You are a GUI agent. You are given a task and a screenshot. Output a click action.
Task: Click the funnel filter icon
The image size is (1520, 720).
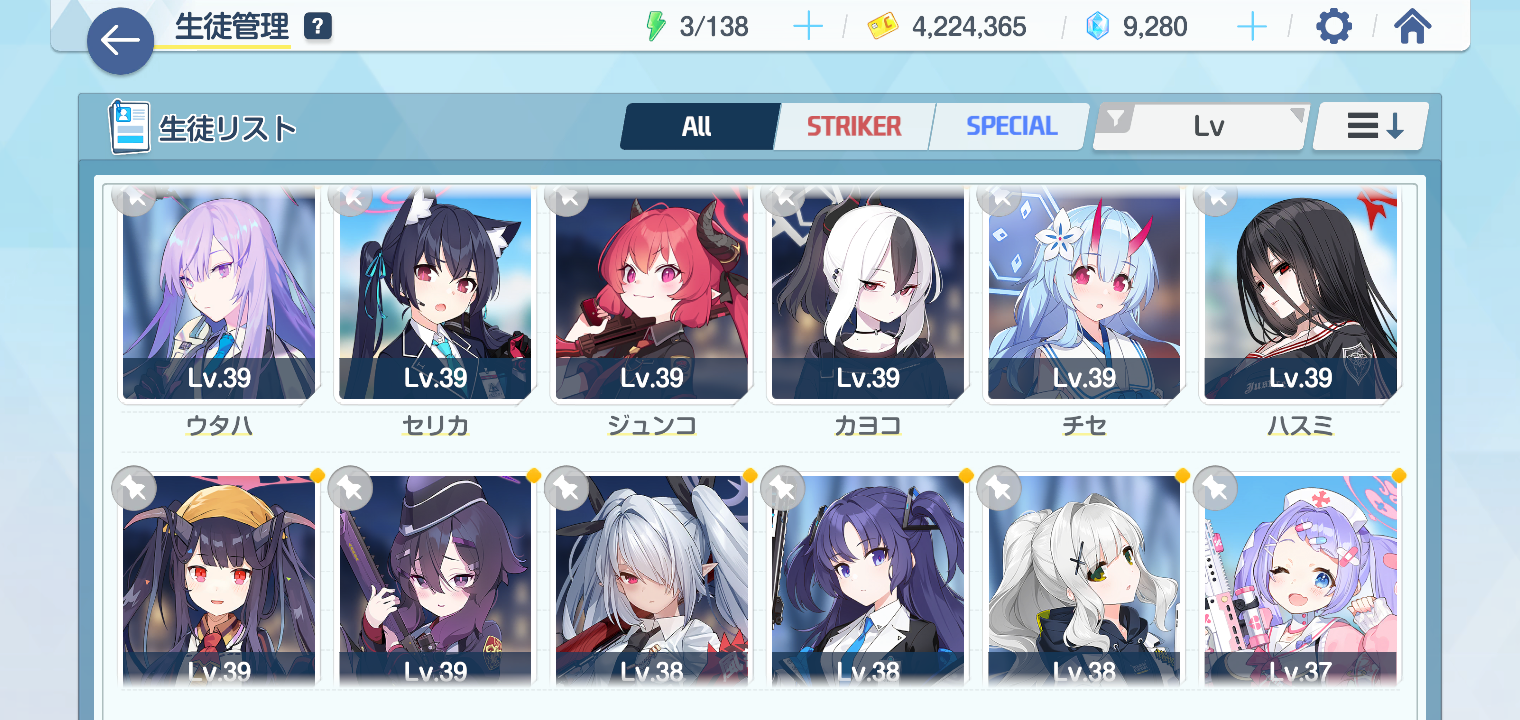click(x=1116, y=120)
